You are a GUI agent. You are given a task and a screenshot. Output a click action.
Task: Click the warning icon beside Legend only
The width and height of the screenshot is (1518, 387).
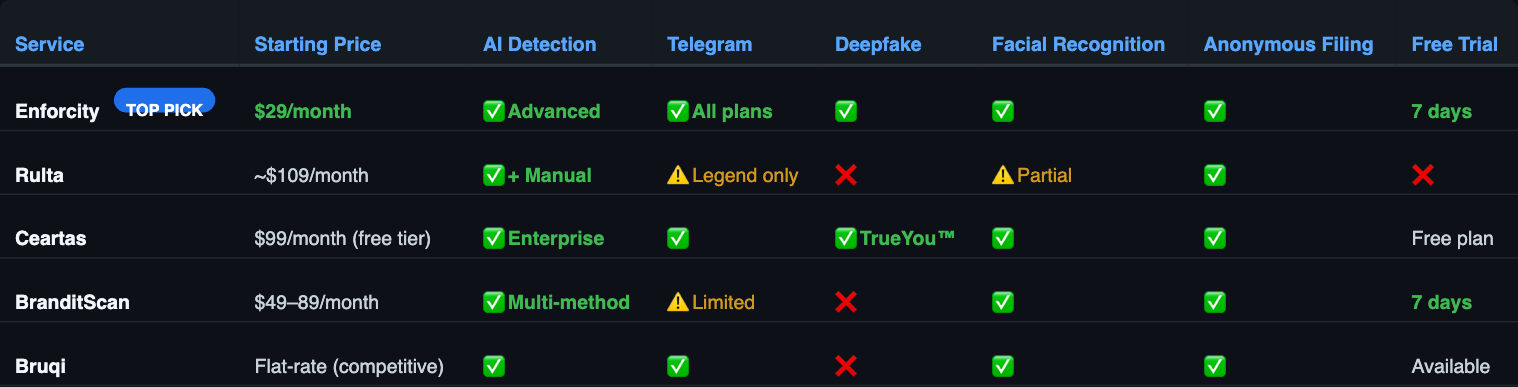pyautogui.click(x=678, y=175)
